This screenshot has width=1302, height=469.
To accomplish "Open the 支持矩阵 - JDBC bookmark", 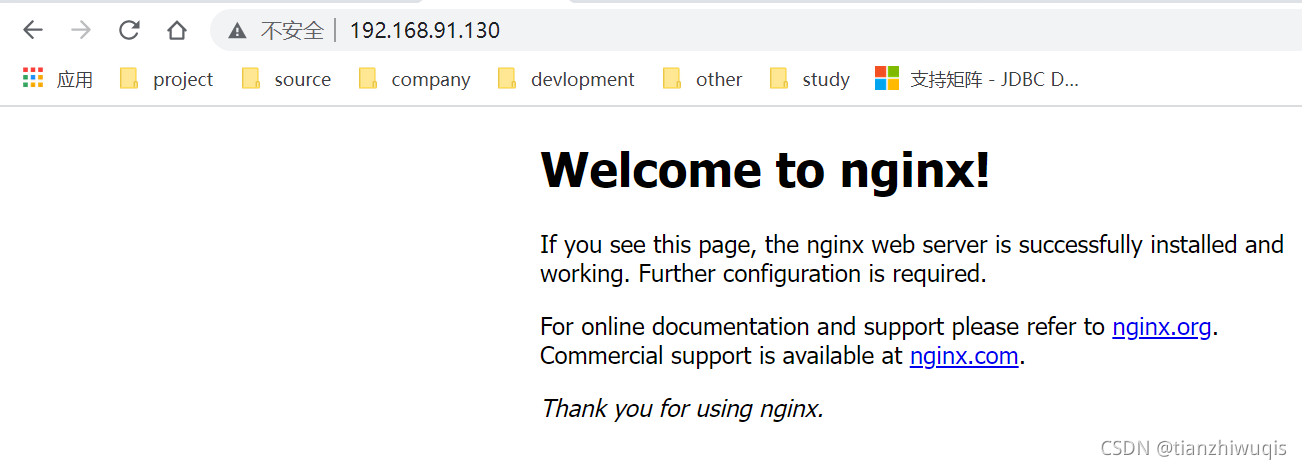I will tap(977, 79).
